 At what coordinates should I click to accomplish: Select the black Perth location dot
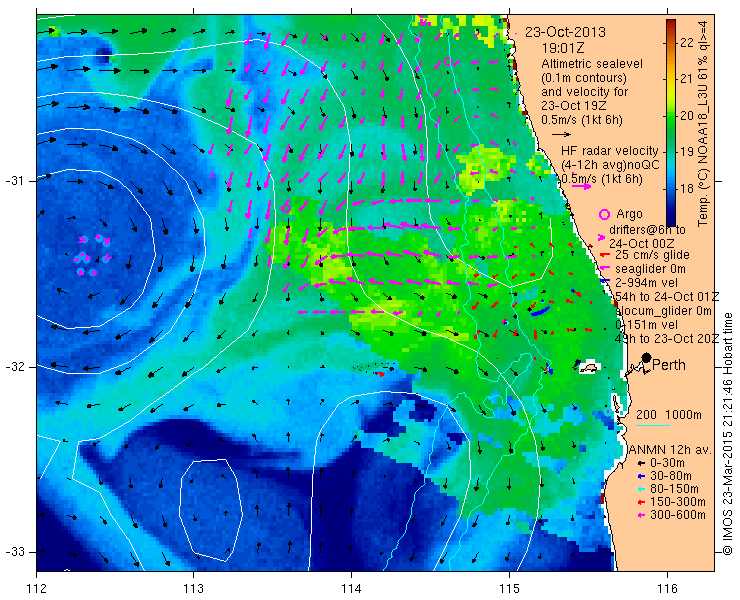click(x=647, y=358)
